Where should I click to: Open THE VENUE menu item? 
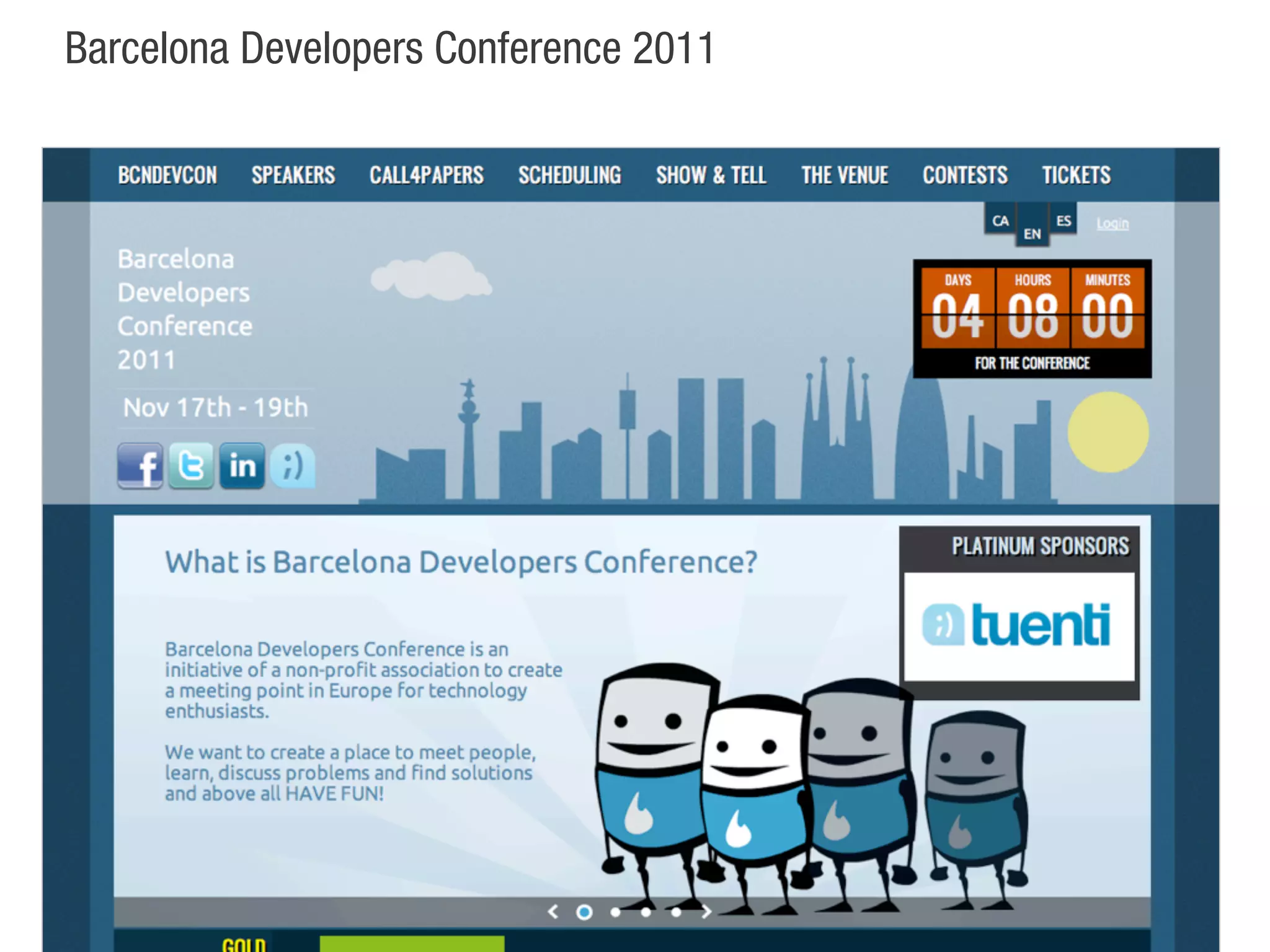click(x=845, y=175)
